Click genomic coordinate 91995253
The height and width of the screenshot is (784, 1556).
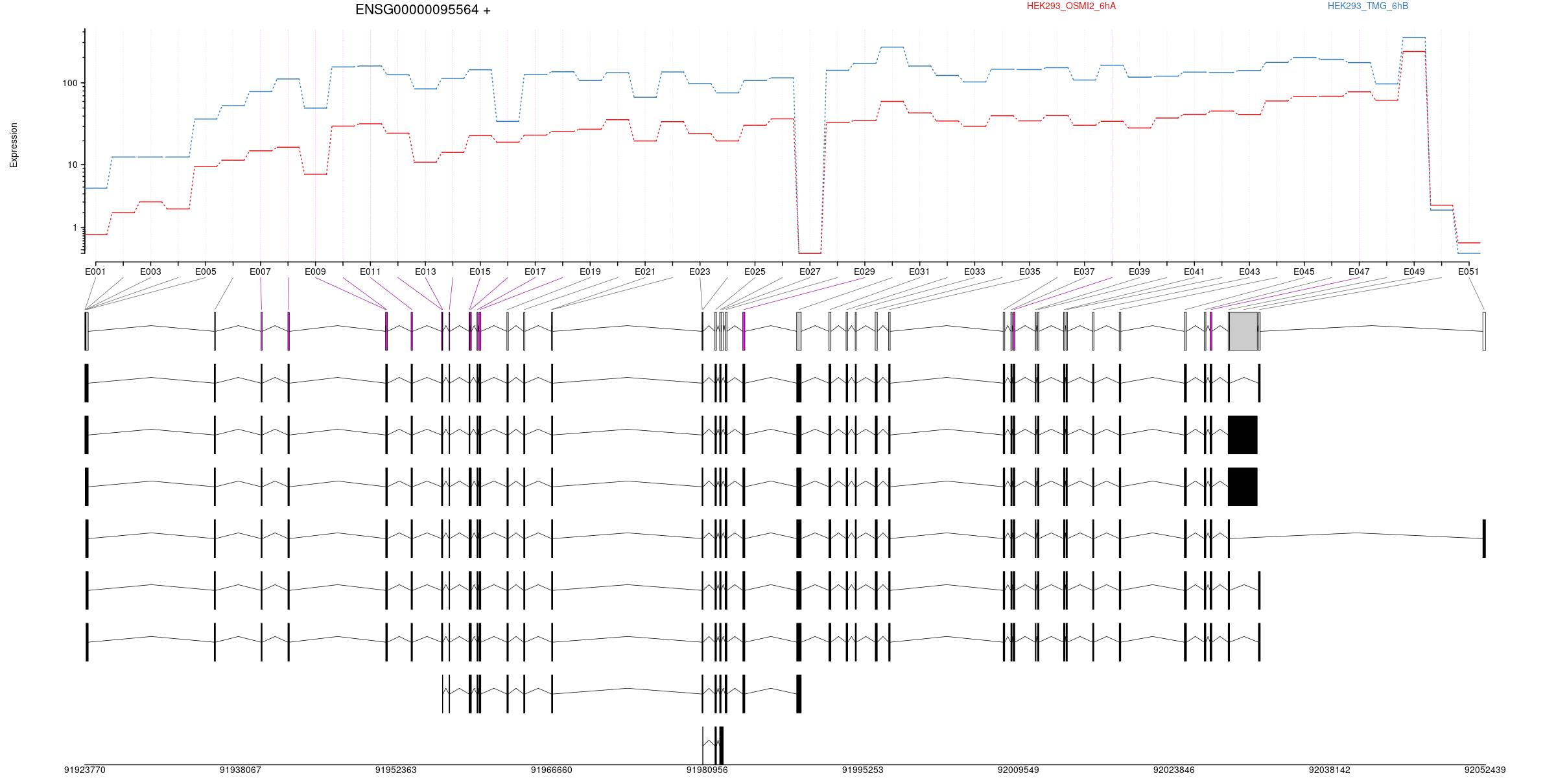click(x=862, y=770)
